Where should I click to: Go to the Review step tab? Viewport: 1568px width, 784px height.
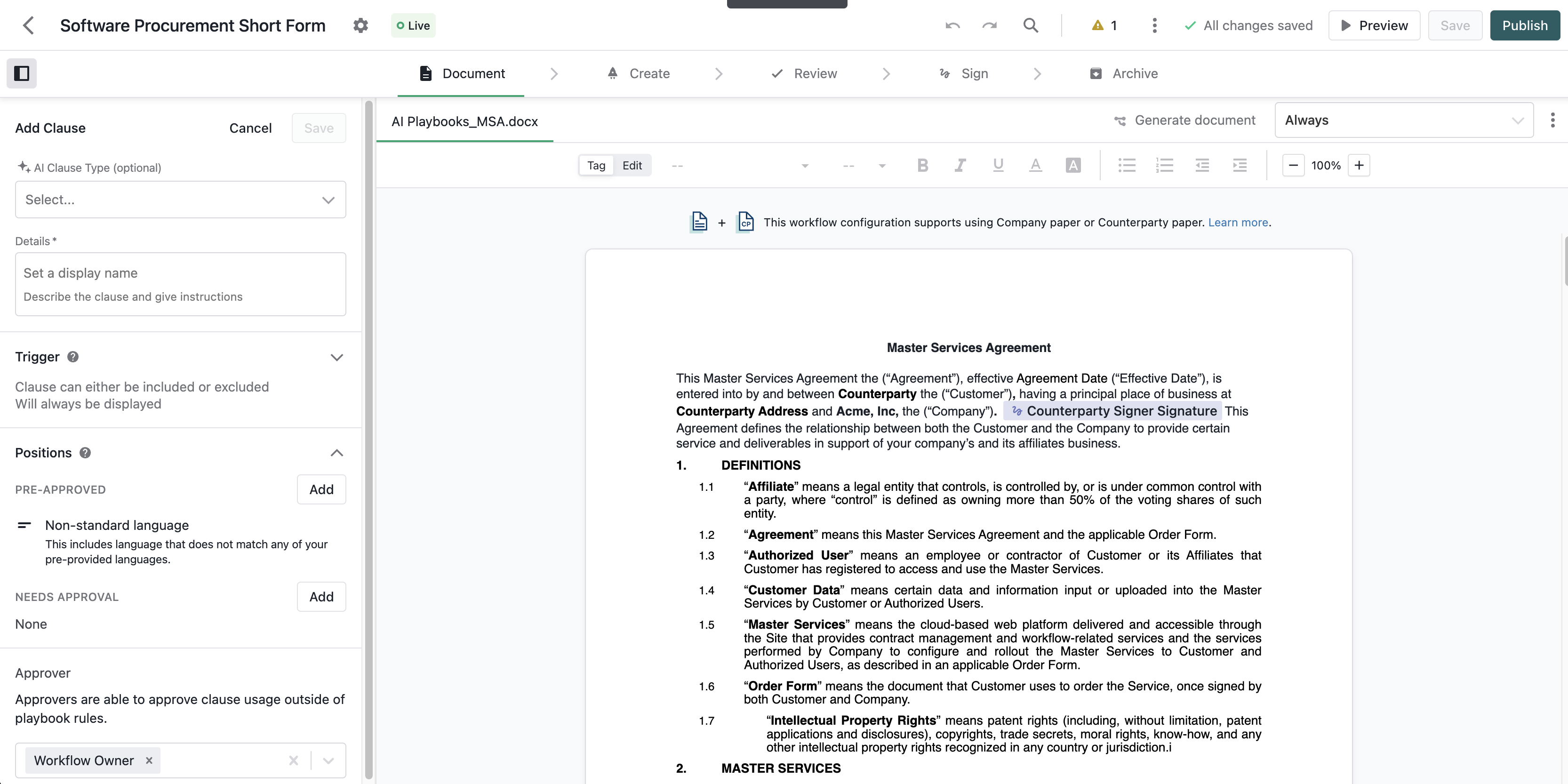804,74
